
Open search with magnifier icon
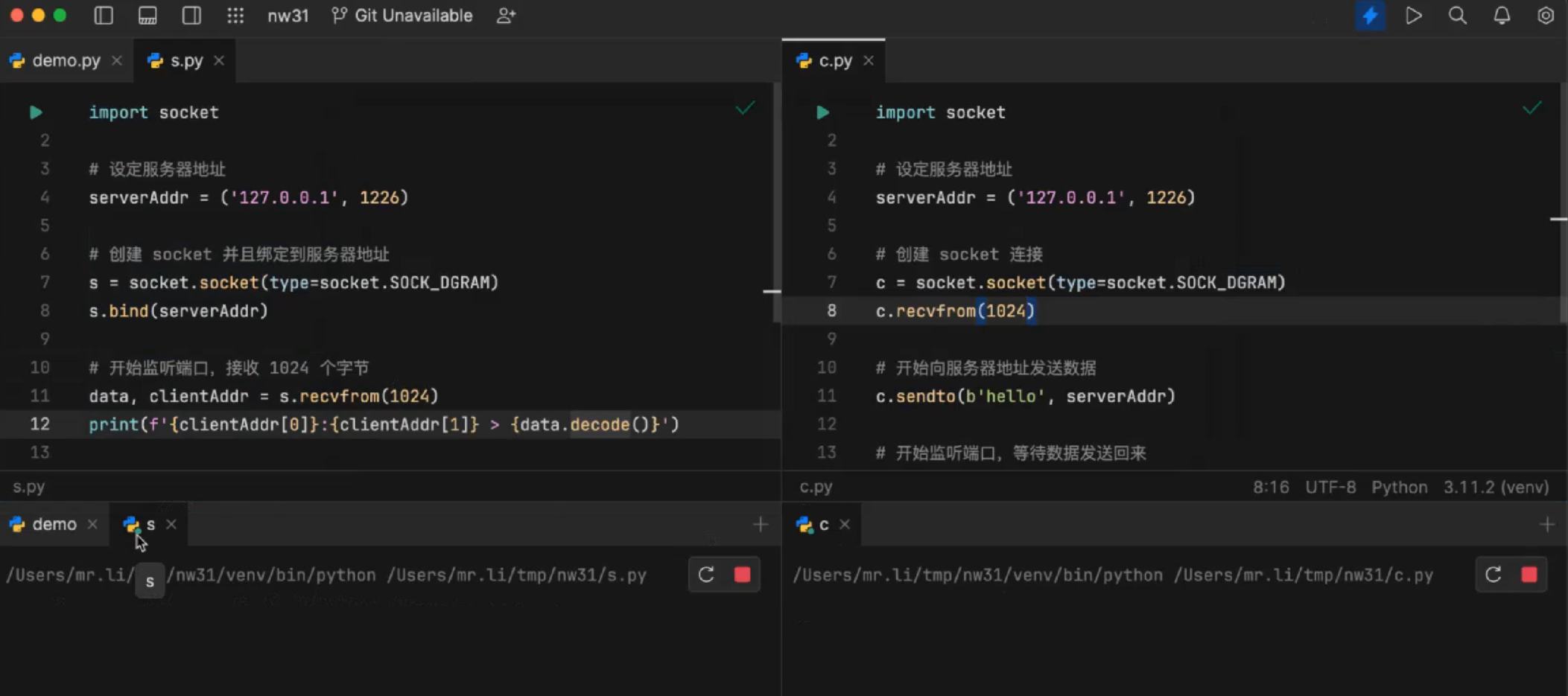coord(1458,16)
